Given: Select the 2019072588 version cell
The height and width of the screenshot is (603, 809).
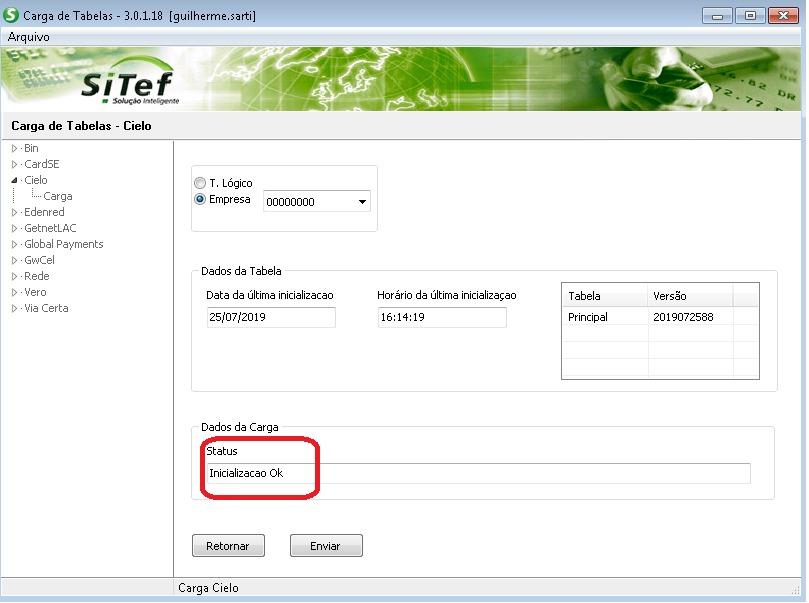Looking at the screenshot, I should 690,317.
